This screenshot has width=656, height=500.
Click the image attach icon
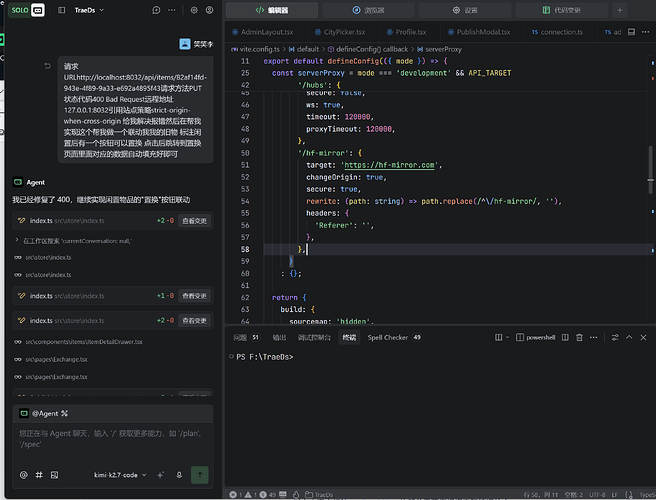click(x=54, y=475)
